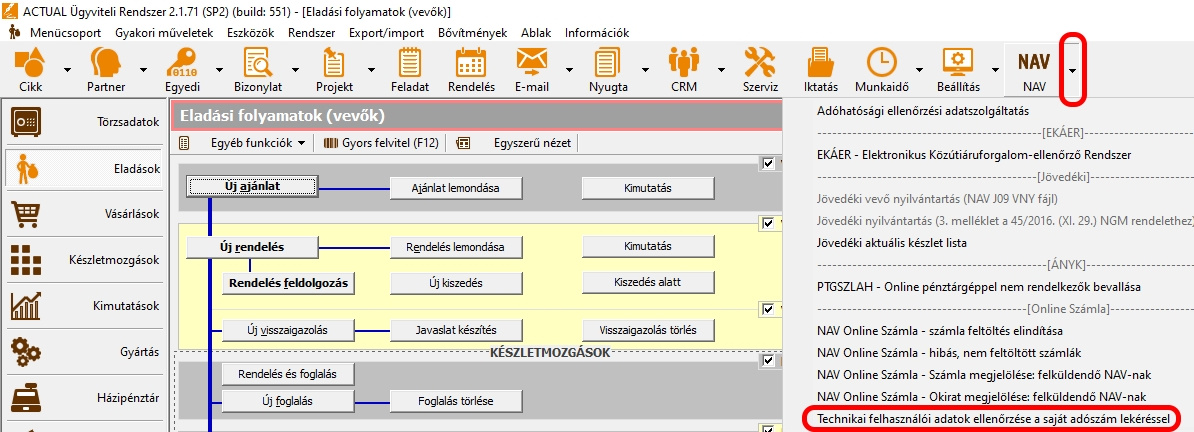Viewport: 1194px width, 432px height.
Task: Choose Technikai felhasználói adatok ellenőrzése entry
Action: coord(993,419)
